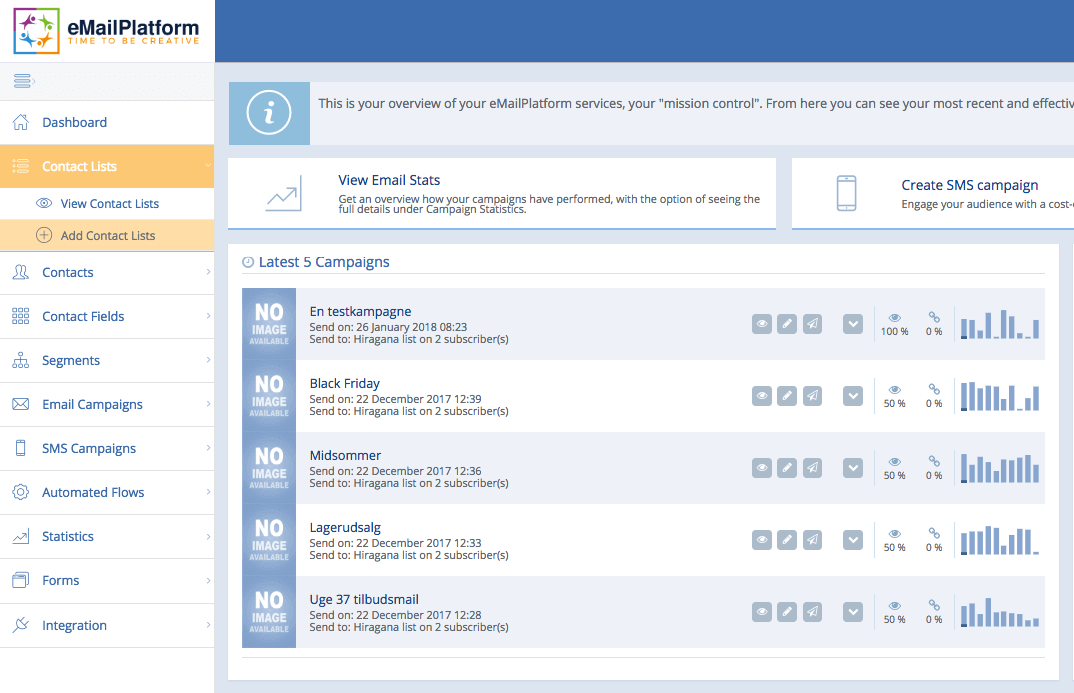Click the Segments hierarchy icon
The width and height of the screenshot is (1074, 693).
pos(21,360)
